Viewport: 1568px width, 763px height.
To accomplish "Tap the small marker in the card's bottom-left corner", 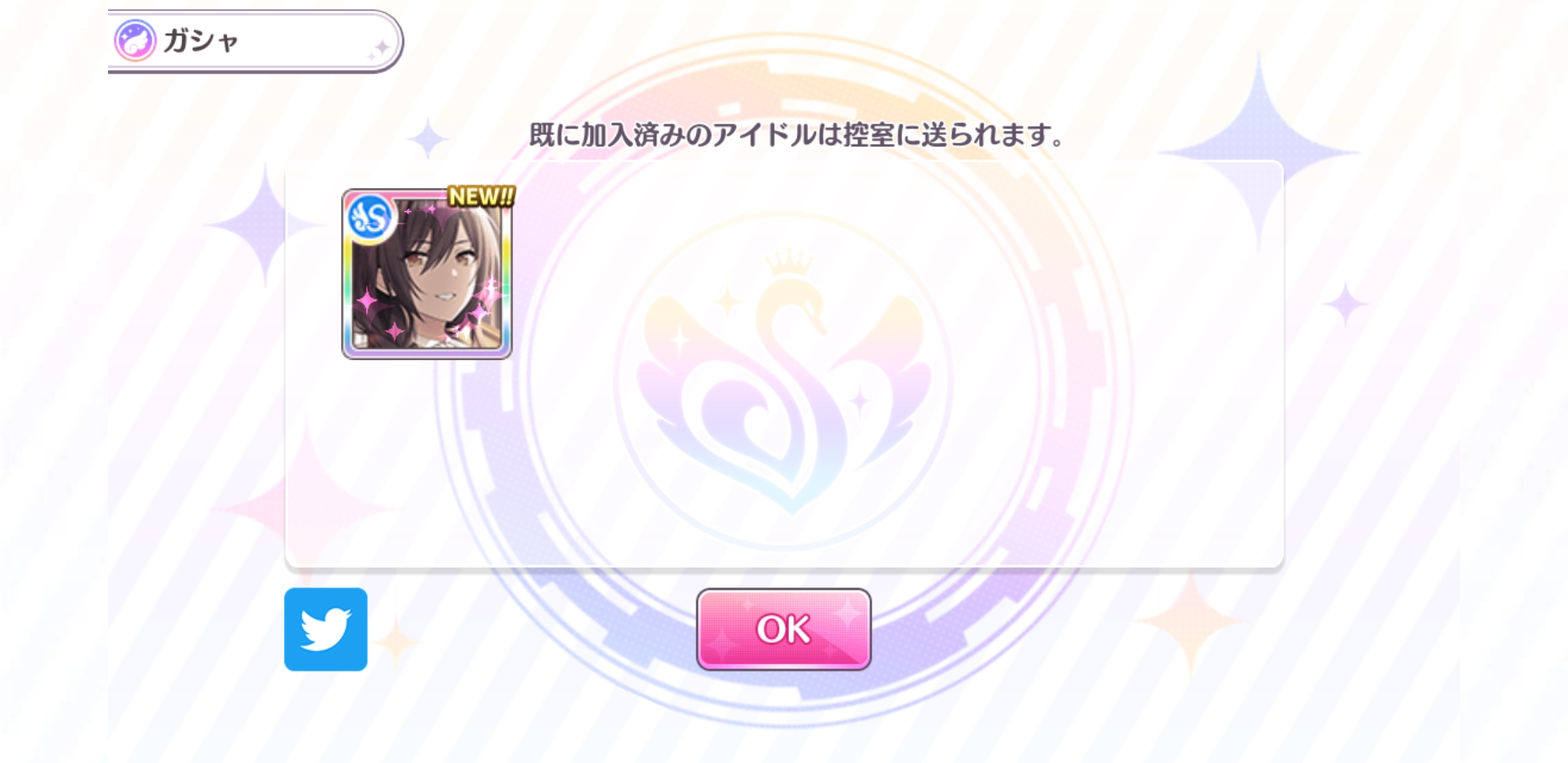I will pos(360,340).
